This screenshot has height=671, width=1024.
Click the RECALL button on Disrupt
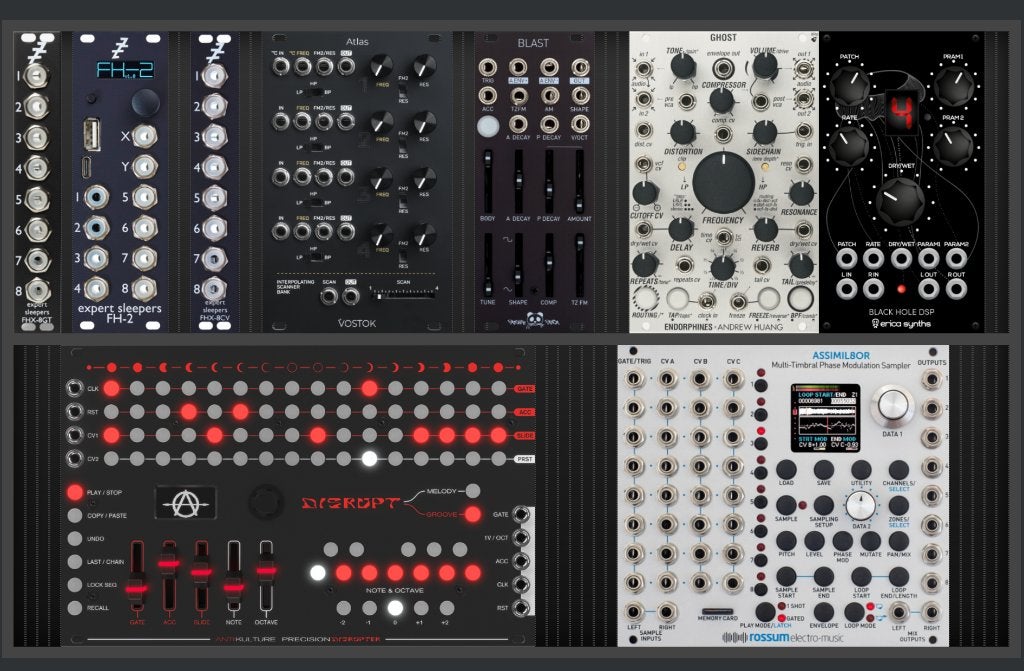75,608
